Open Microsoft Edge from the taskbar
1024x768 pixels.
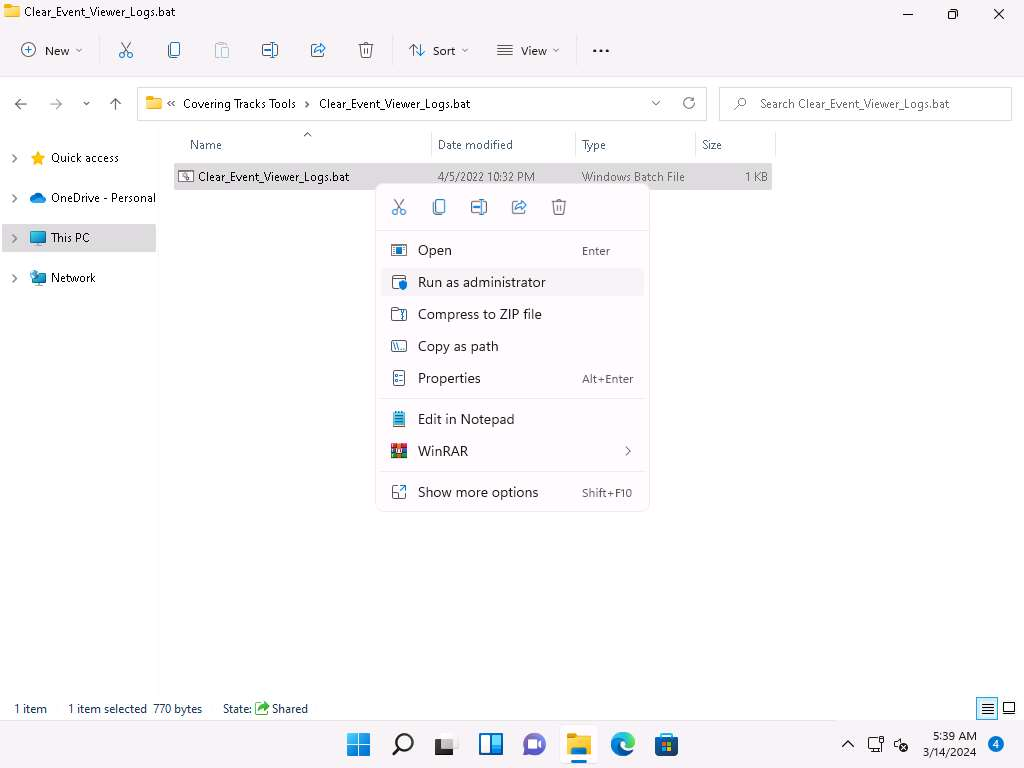coord(623,744)
